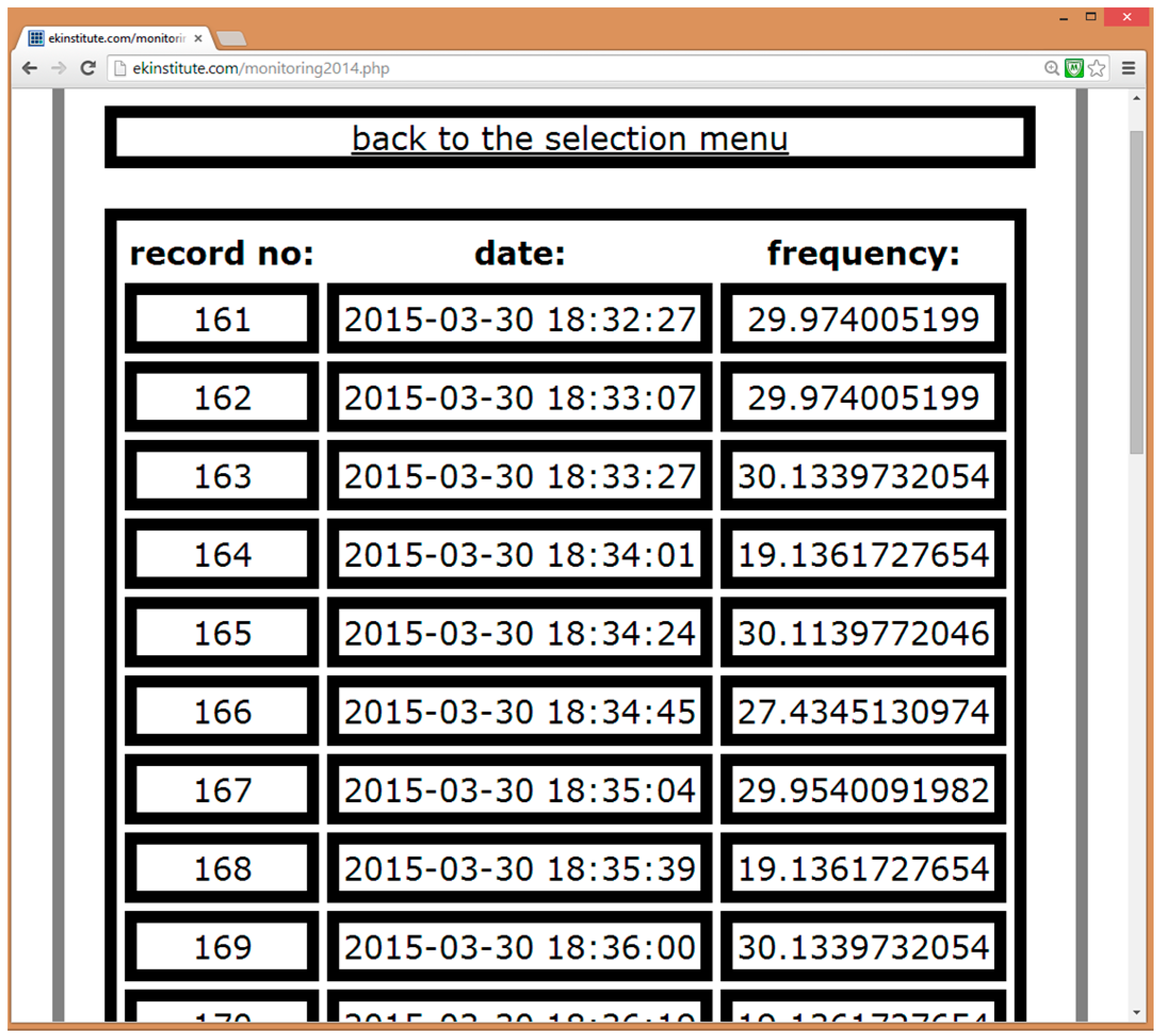The height and width of the screenshot is (1036, 1160).
Task: Click the vertical scrollbar thumb
Action: pyautogui.click(x=1136, y=291)
